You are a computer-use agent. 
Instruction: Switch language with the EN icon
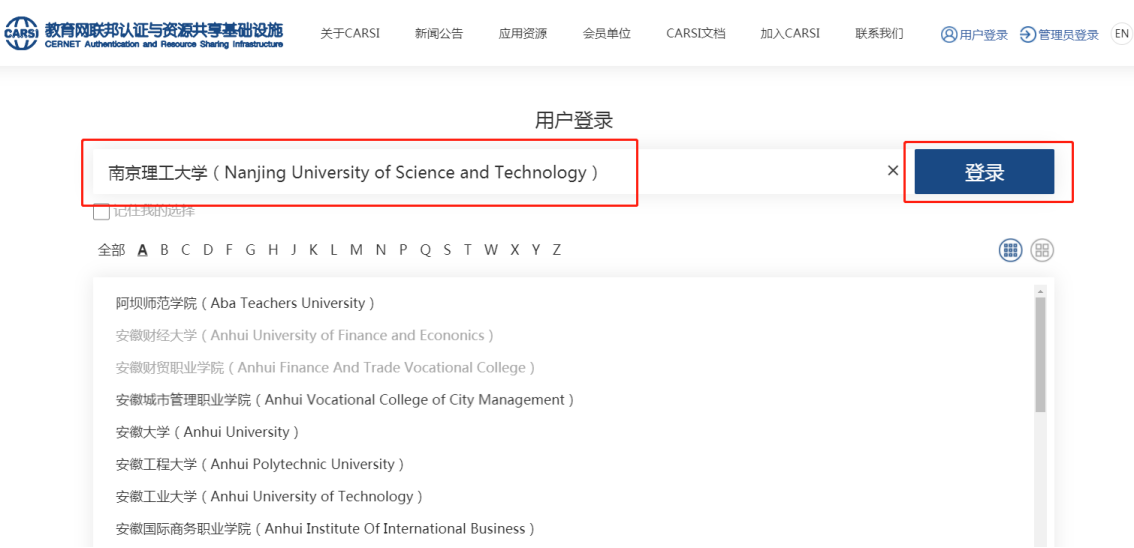[x=1121, y=34]
